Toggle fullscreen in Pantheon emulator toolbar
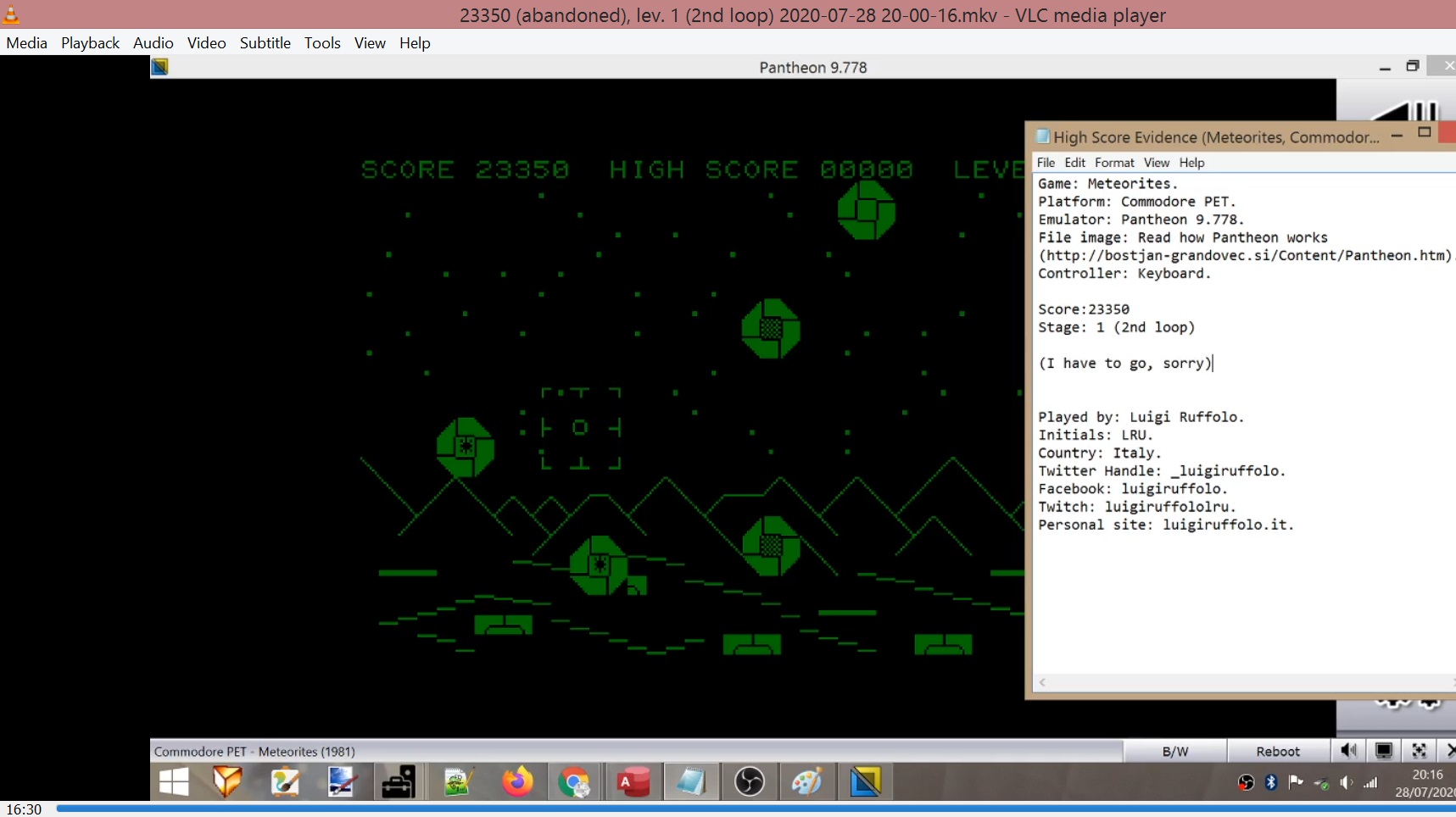This screenshot has height=817, width=1456. (x=1419, y=751)
